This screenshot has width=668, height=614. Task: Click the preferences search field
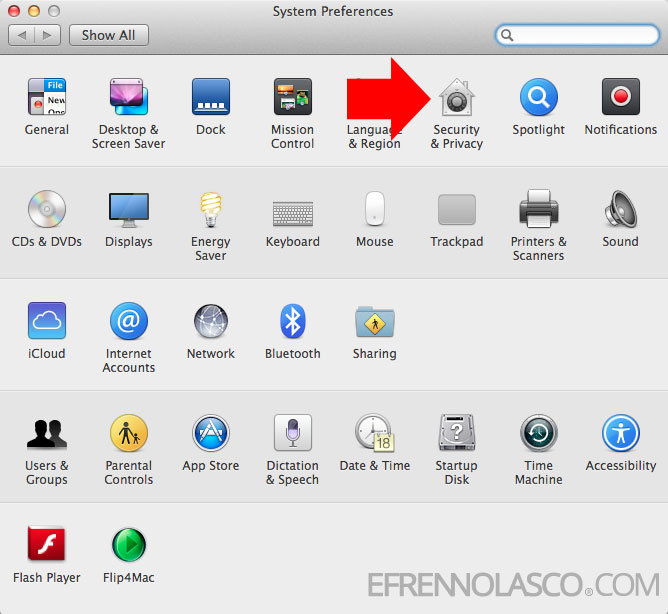pos(577,35)
